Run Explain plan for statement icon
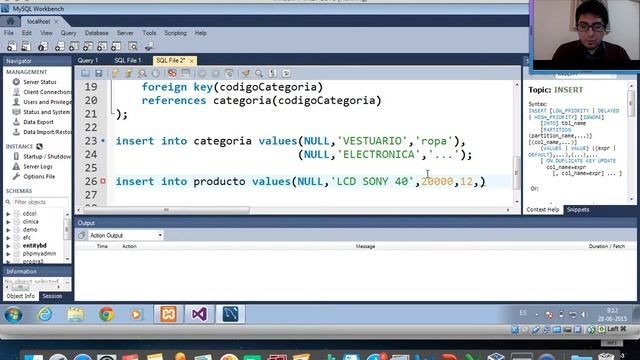Viewport: 640px width, 360px height. pyautogui.click(x=142, y=73)
